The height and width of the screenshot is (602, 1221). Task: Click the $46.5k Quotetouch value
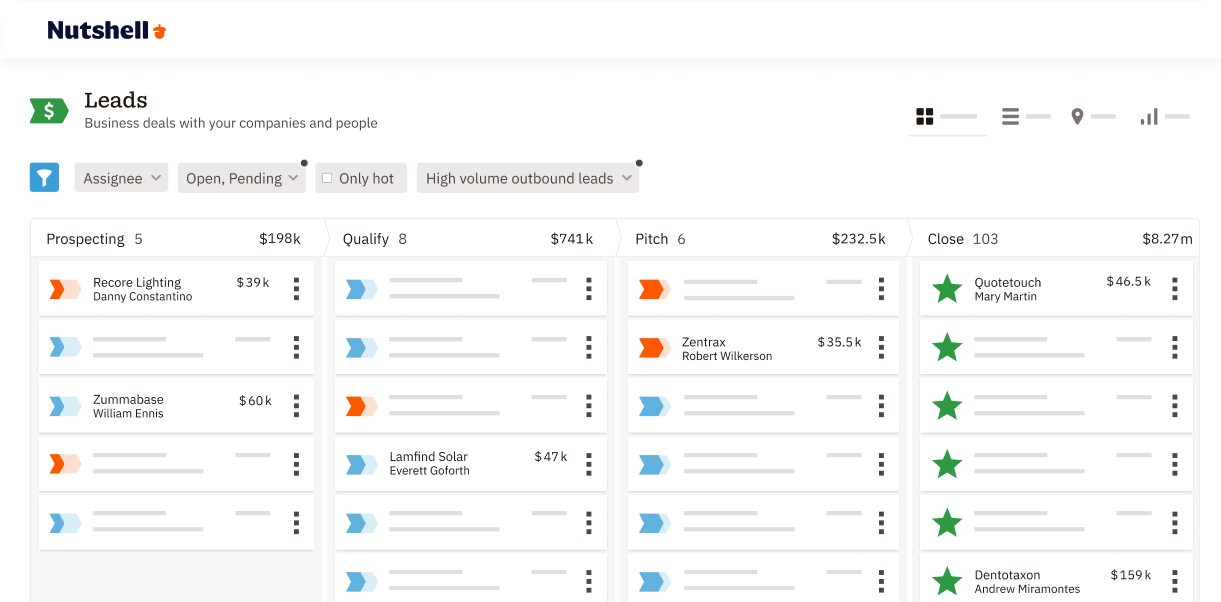pos(1129,282)
